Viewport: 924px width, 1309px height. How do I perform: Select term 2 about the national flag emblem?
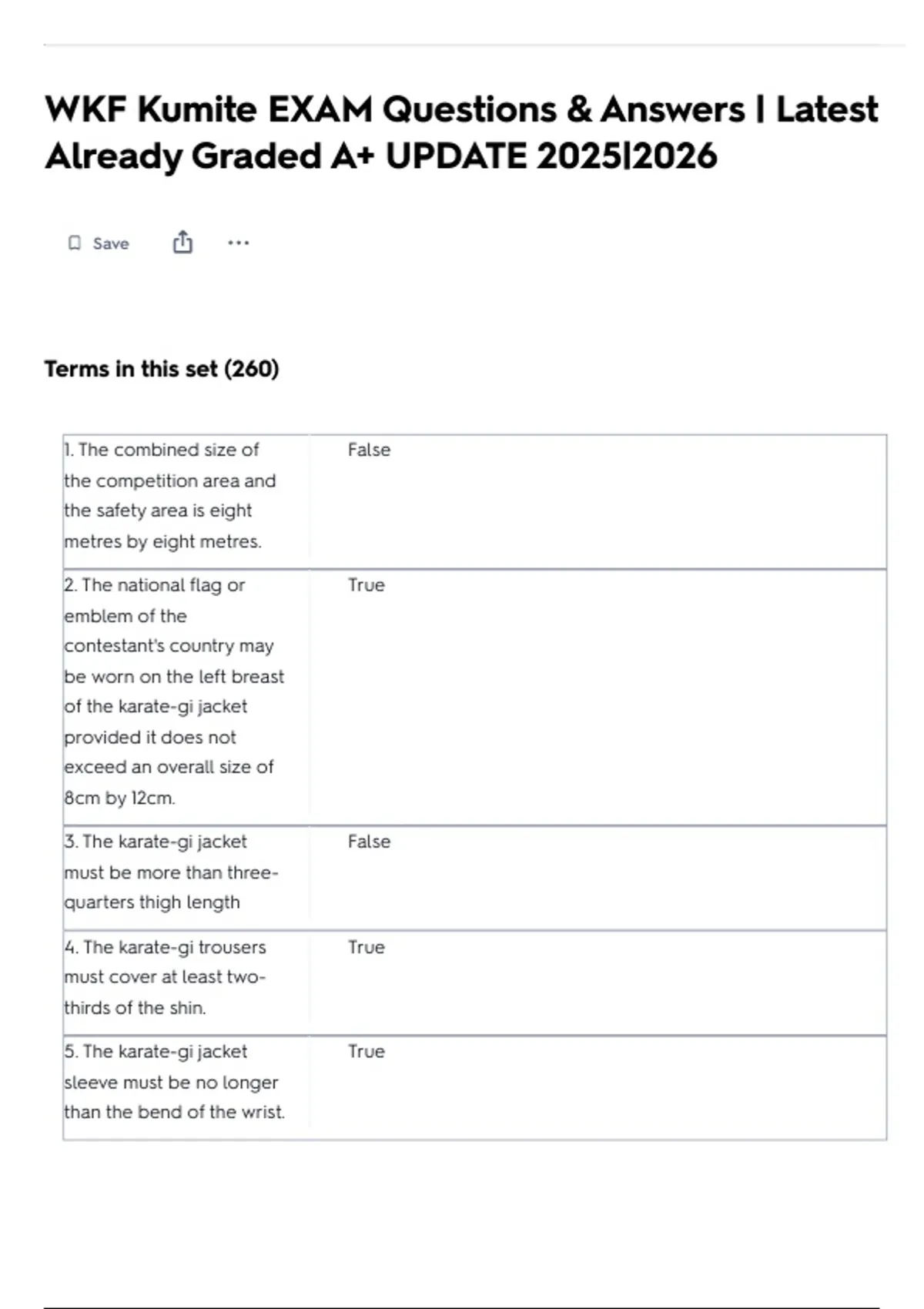tap(173, 691)
